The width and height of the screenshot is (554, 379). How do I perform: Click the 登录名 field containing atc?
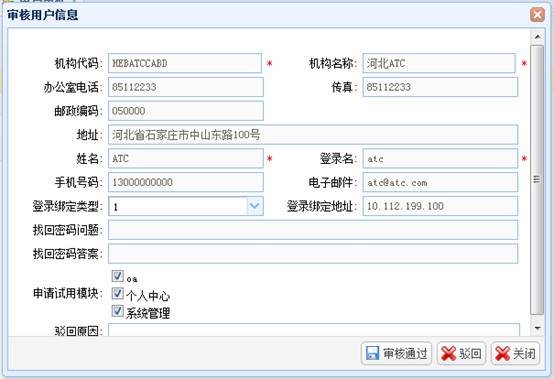440,158
